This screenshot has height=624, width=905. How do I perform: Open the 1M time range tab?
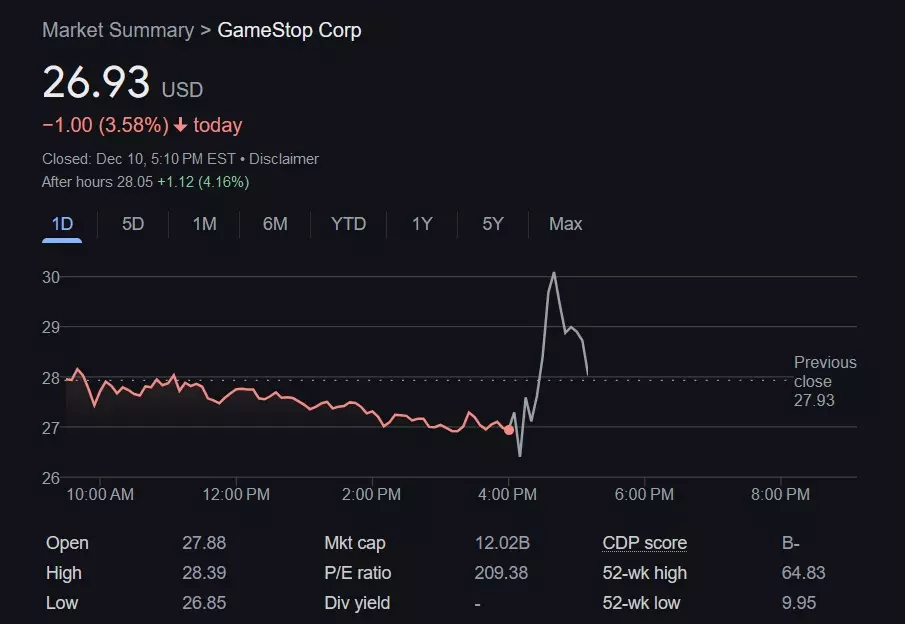[x=204, y=224]
